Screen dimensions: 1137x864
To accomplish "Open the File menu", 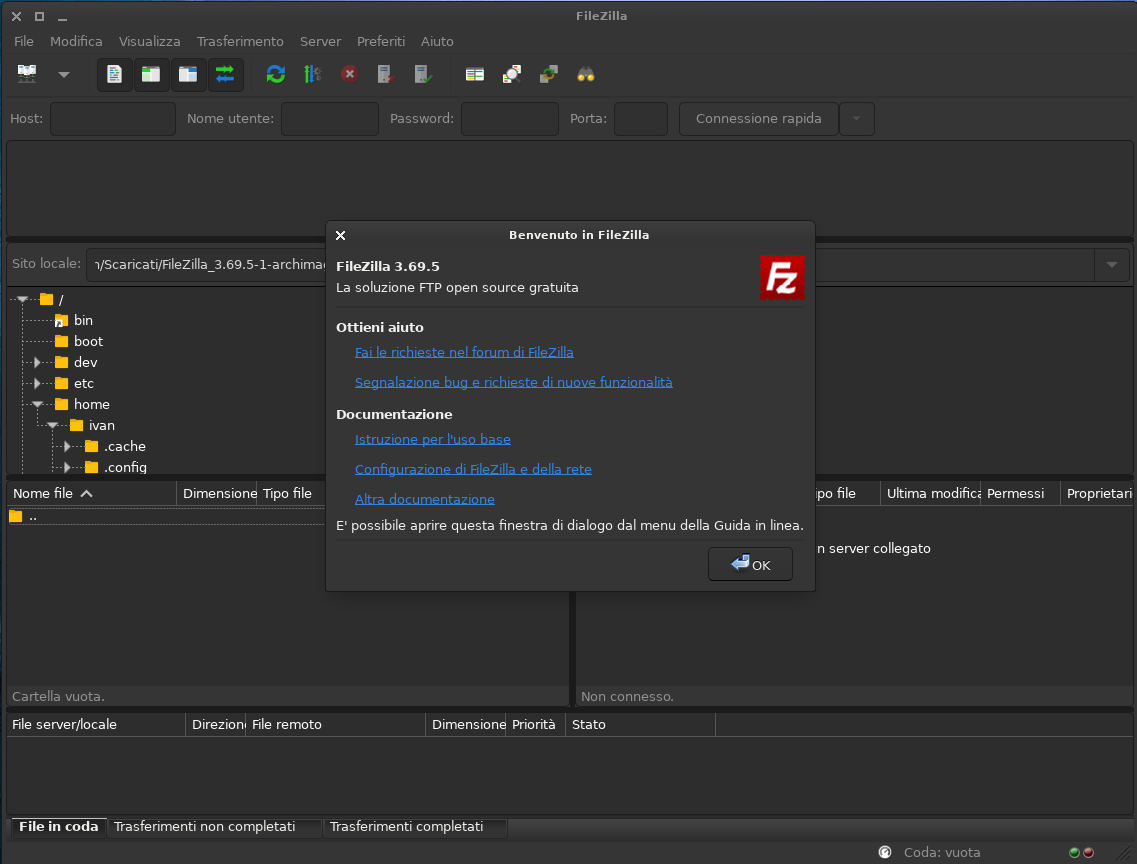I will pyautogui.click(x=24, y=41).
